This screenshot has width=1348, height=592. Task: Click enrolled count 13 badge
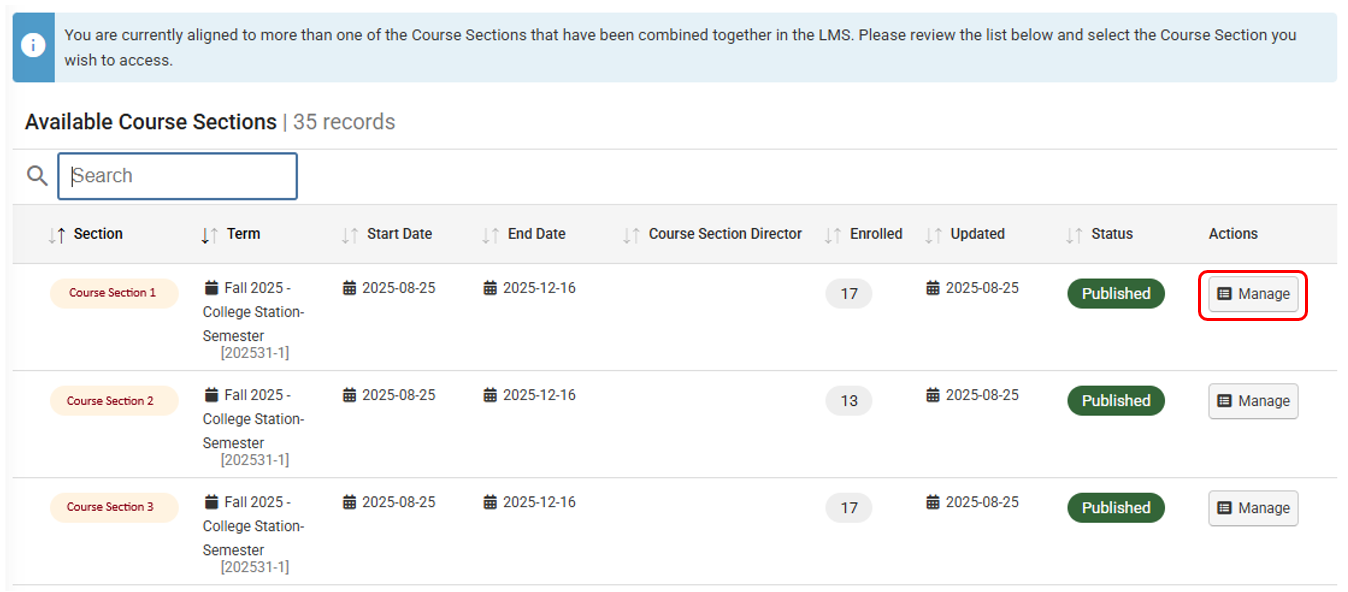[x=849, y=401]
